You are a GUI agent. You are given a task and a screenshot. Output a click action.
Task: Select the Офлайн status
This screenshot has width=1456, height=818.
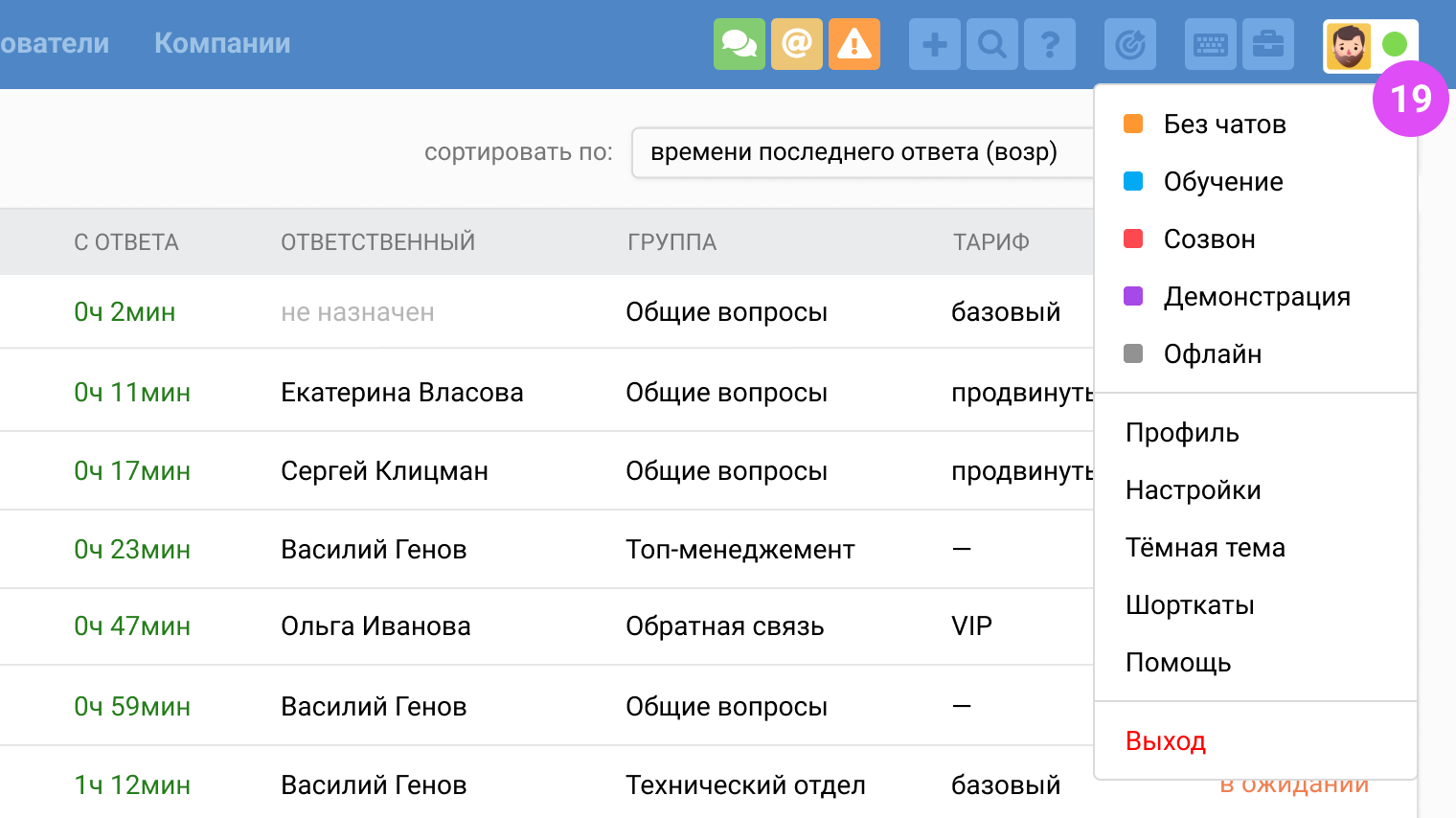[x=1212, y=354]
